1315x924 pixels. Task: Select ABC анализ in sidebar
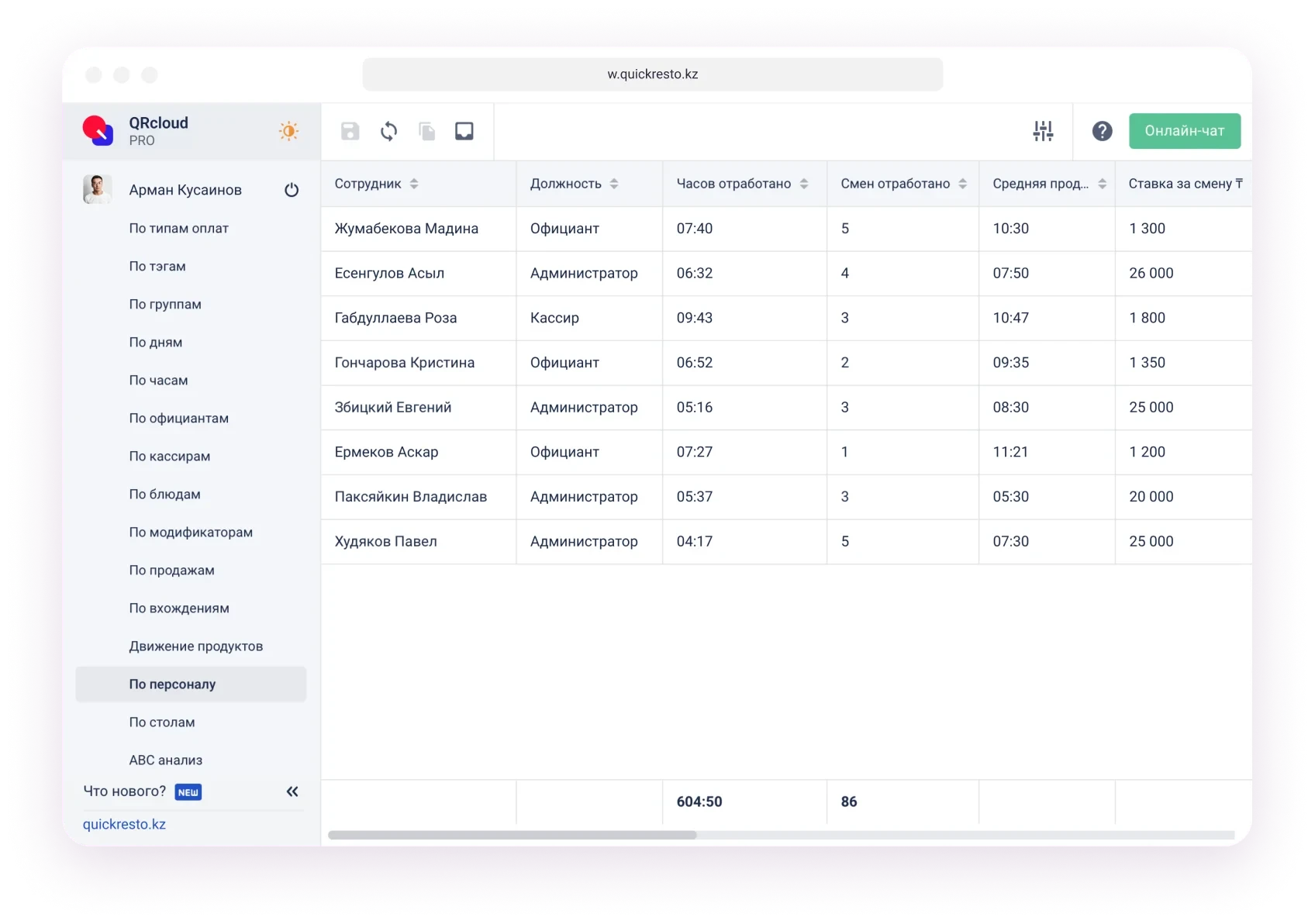point(165,760)
